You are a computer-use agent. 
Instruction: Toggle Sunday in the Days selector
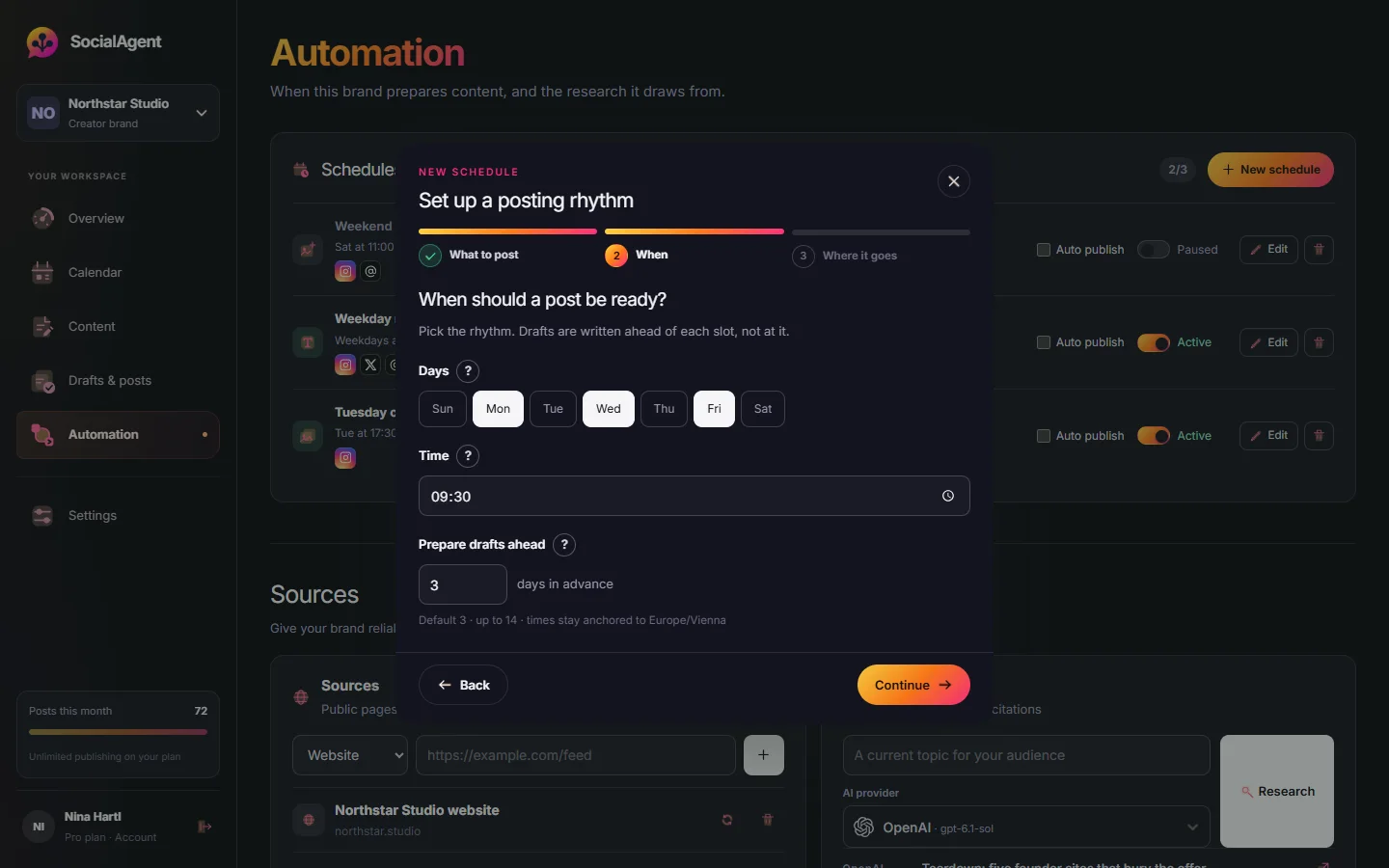pos(443,409)
